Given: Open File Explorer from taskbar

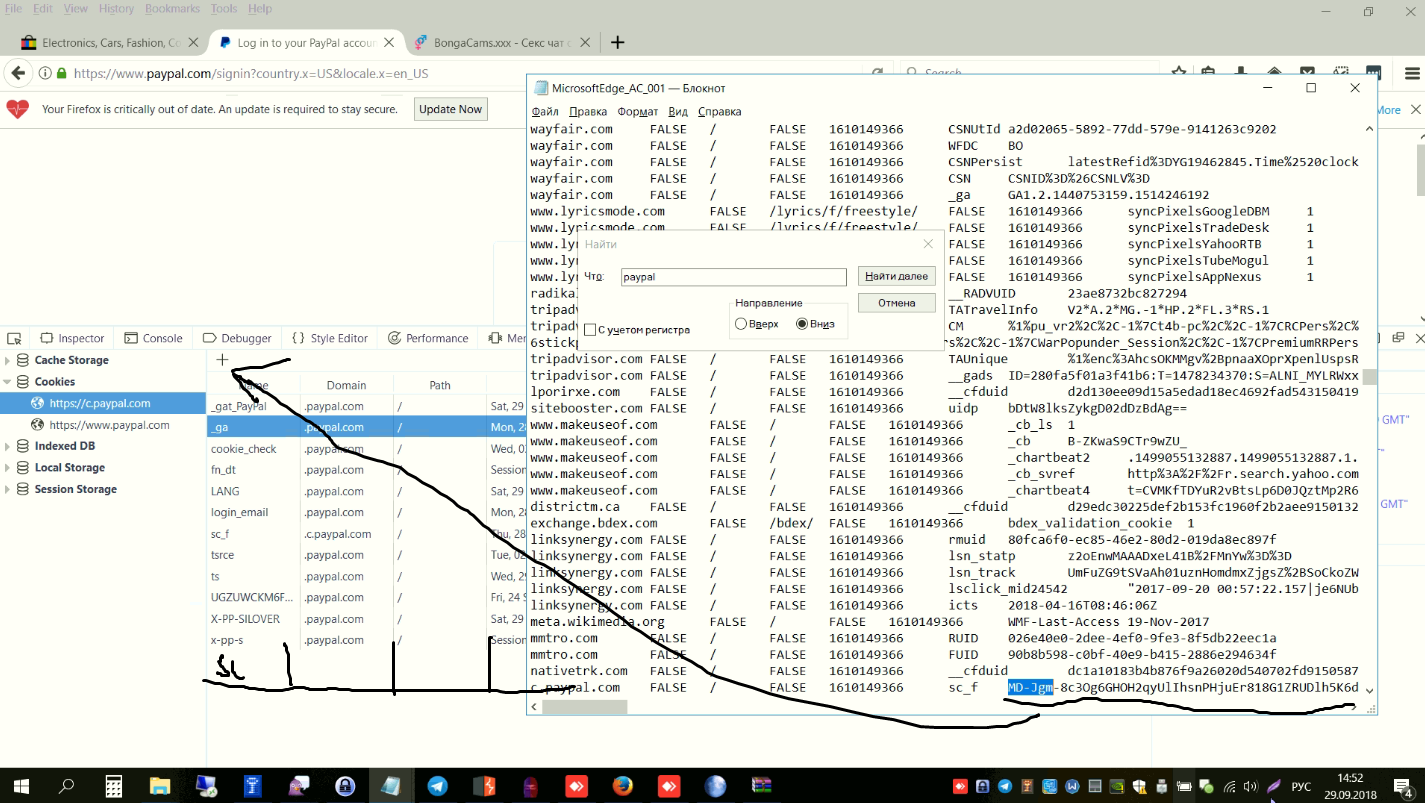Looking at the screenshot, I should click(x=160, y=786).
